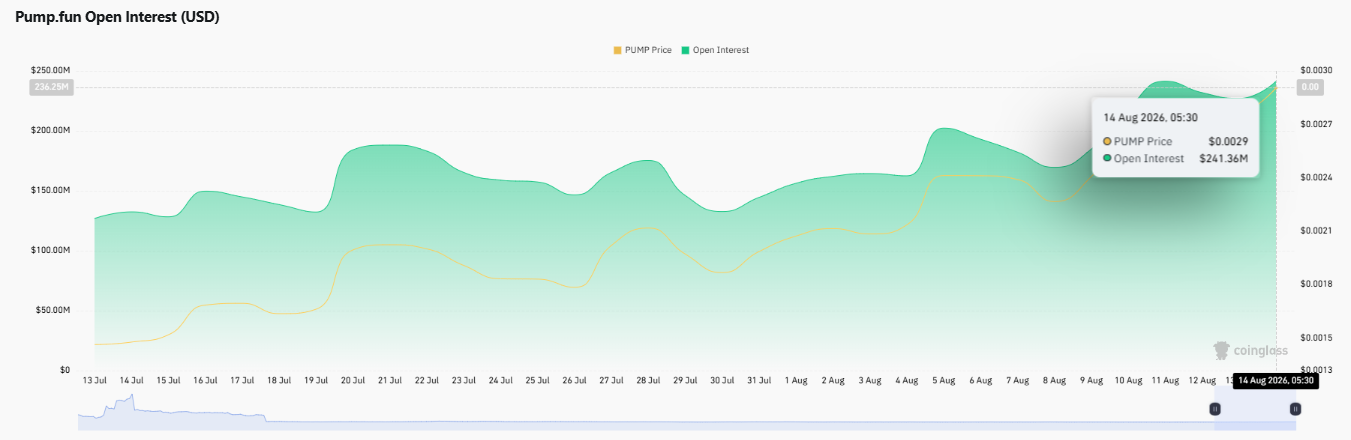
Task: Click the 9 Aug date label
Action: point(1091,381)
